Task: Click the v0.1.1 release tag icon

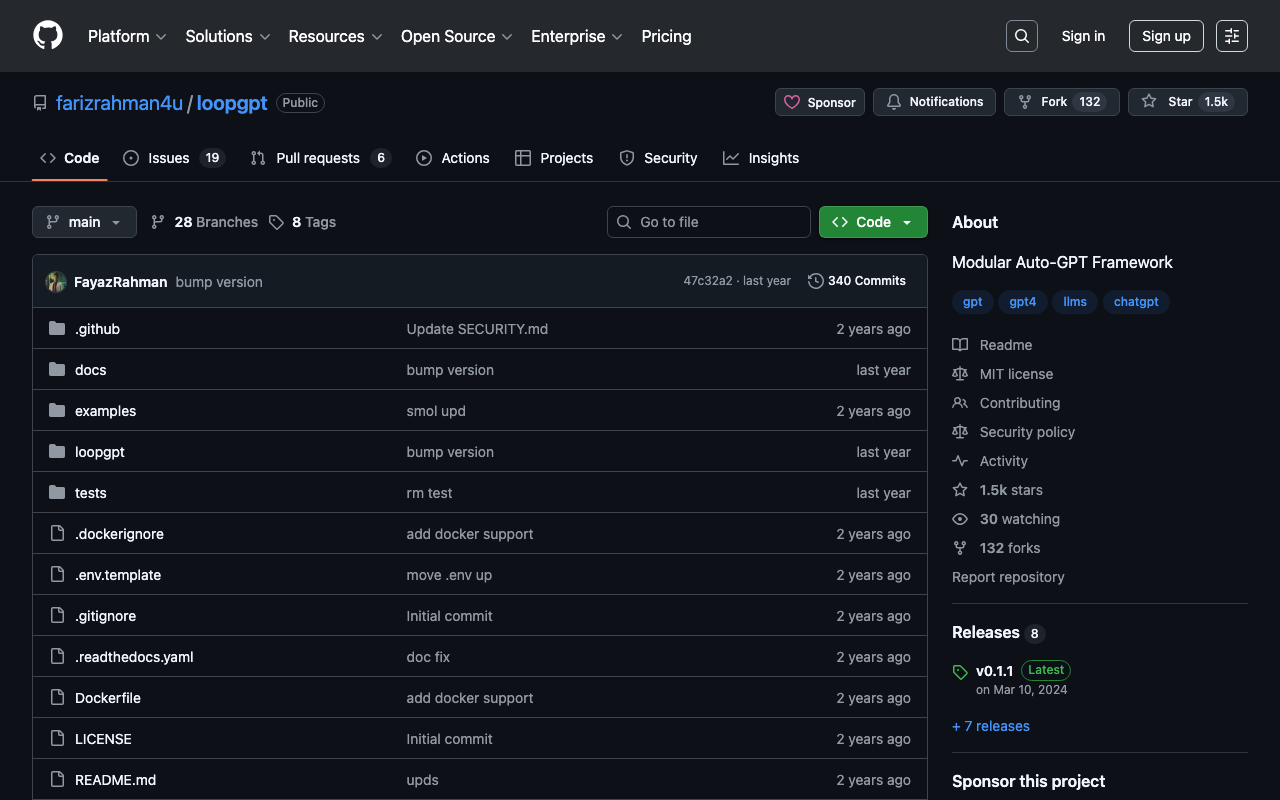Action: (x=960, y=672)
